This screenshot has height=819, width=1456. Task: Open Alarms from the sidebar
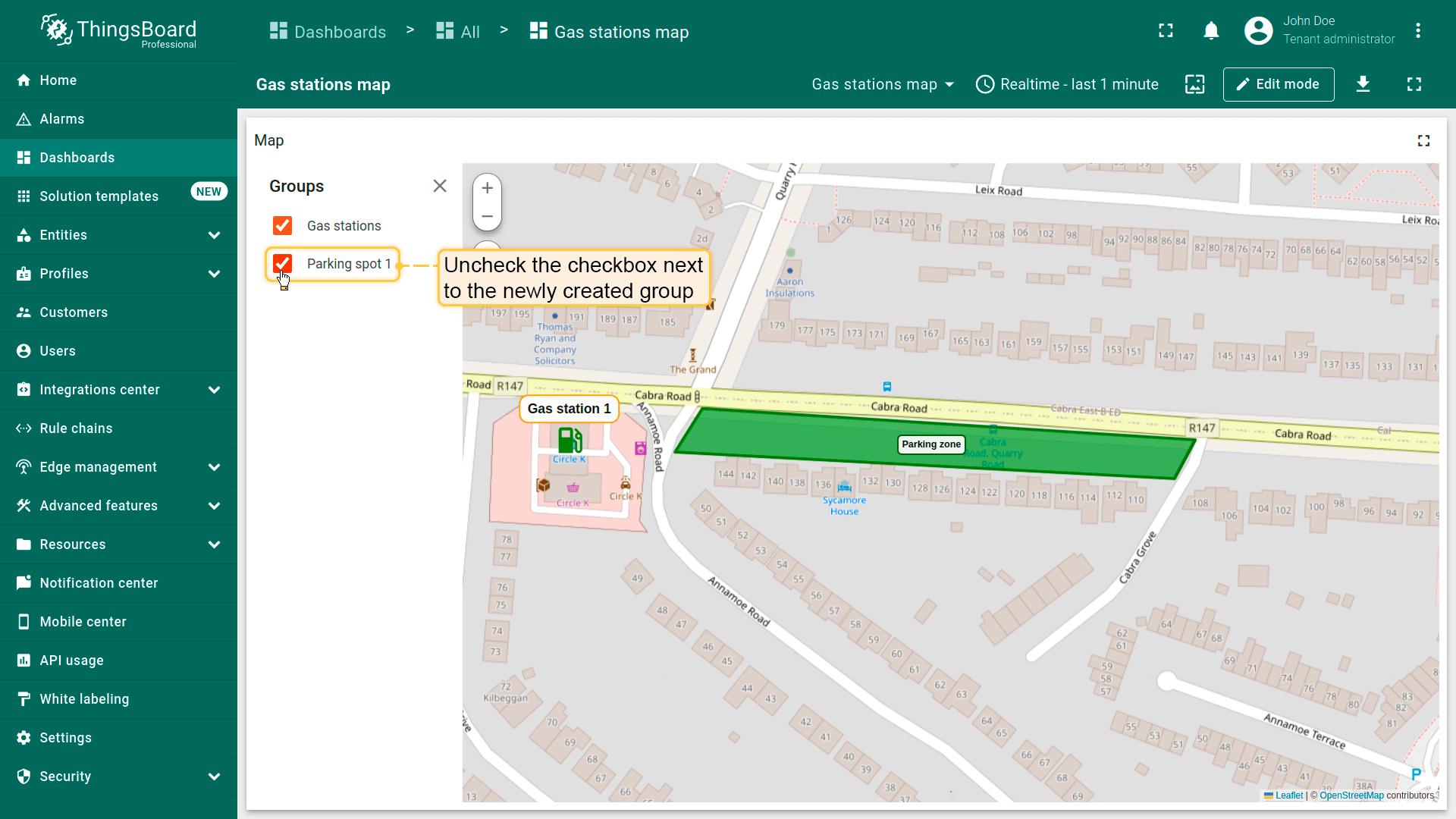click(x=62, y=119)
